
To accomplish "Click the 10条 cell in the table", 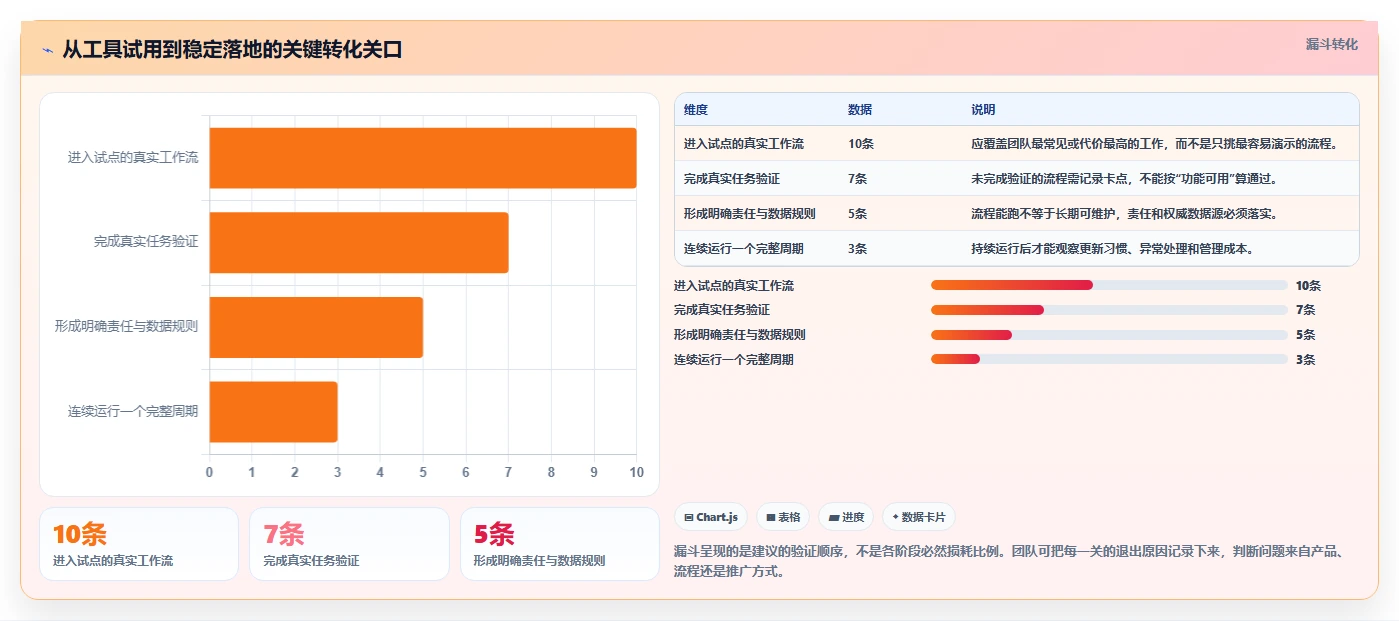I will [861, 144].
